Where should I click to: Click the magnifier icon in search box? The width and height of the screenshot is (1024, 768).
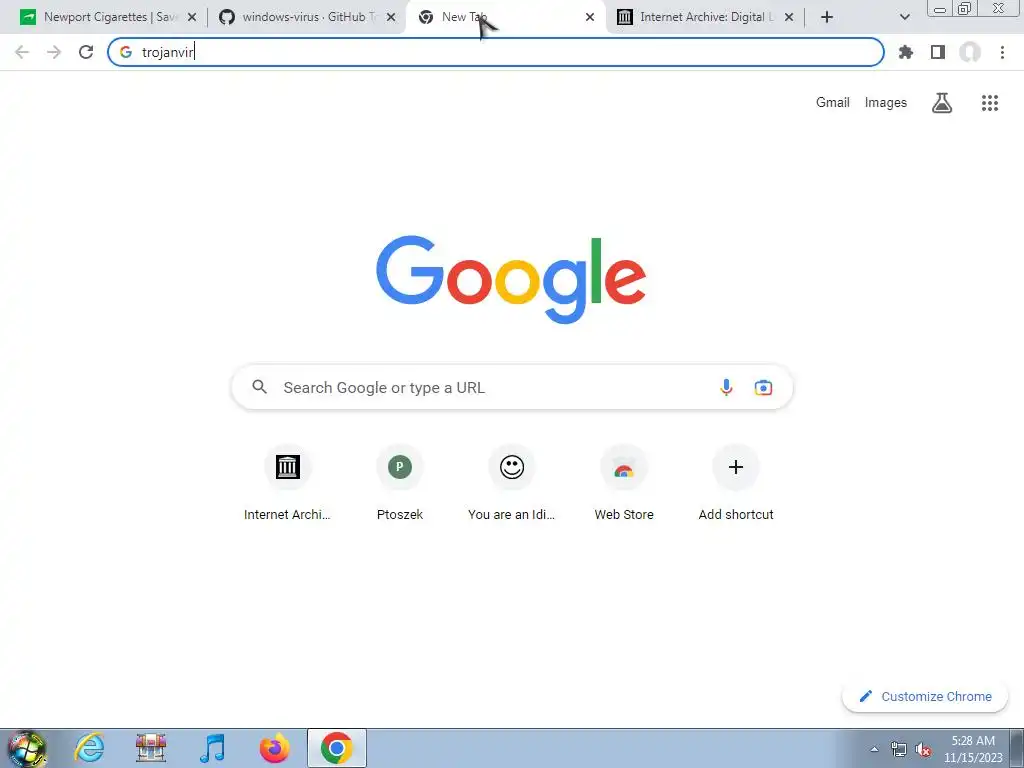pos(259,387)
